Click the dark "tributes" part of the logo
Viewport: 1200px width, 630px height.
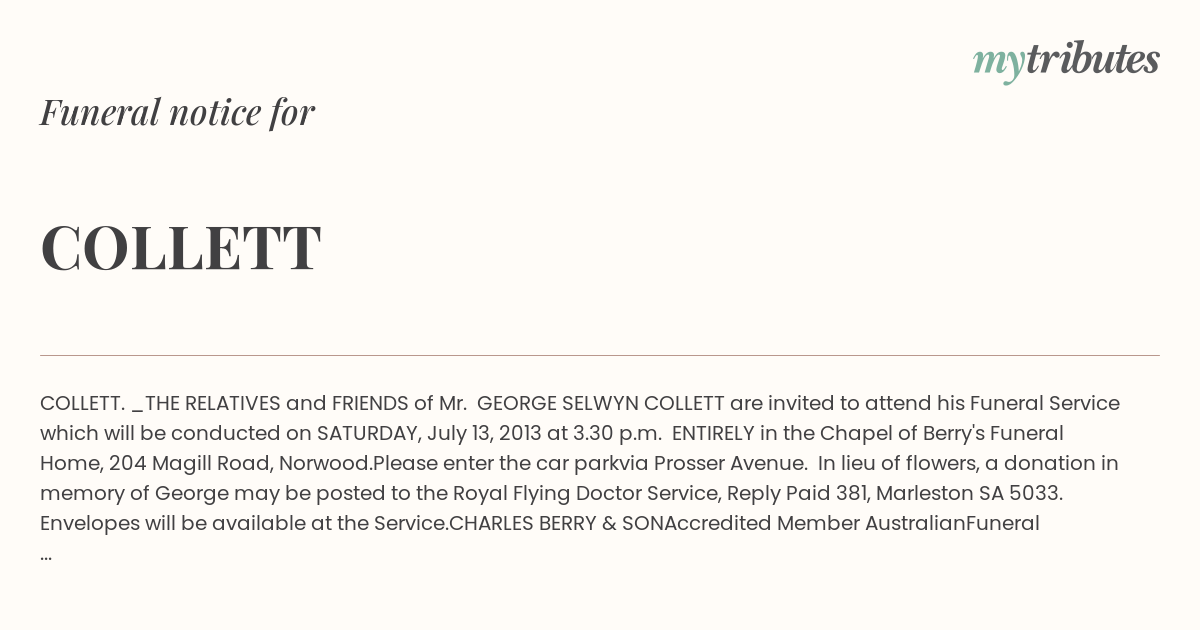click(x=1092, y=60)
